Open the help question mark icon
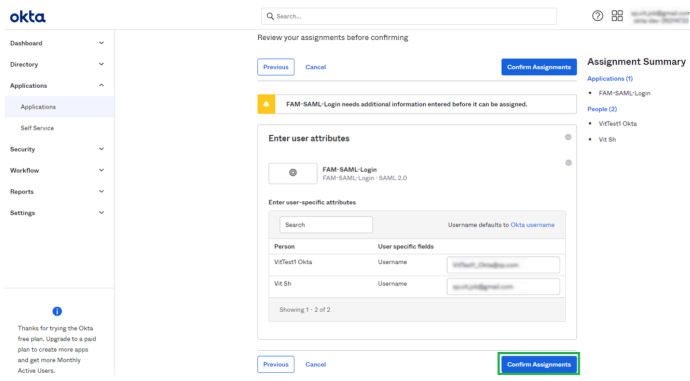The width and height of the screenshot is (690, 381). point(597,16)
